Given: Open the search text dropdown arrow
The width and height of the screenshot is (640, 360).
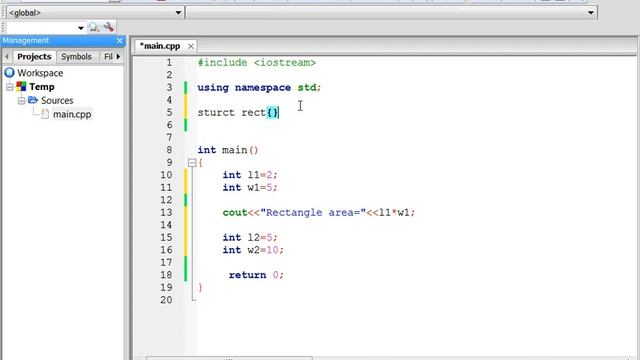Looking at the screenshot, I should click(x=80, y=28).
